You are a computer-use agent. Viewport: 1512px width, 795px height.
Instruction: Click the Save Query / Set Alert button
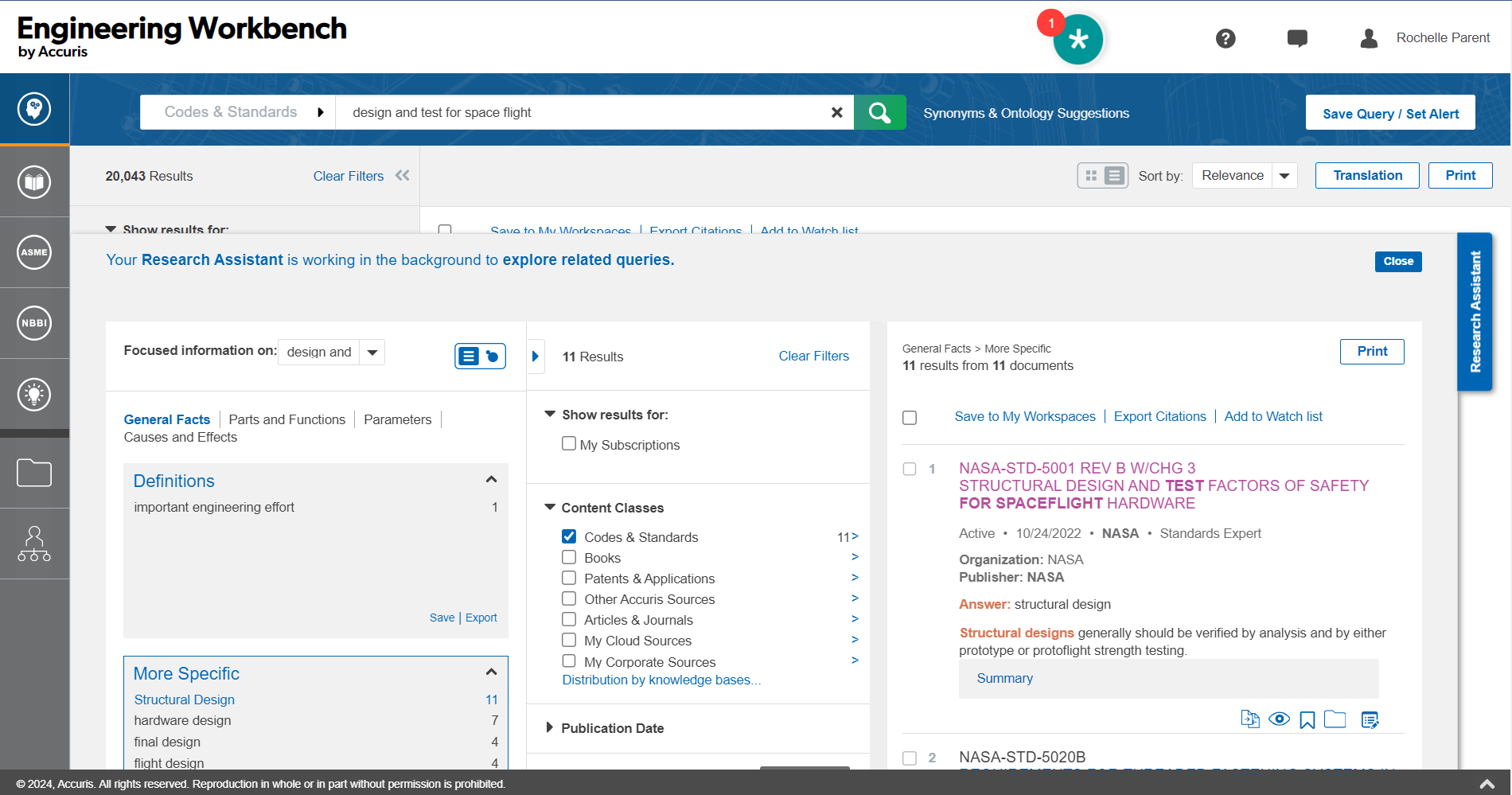[1389, 112]
